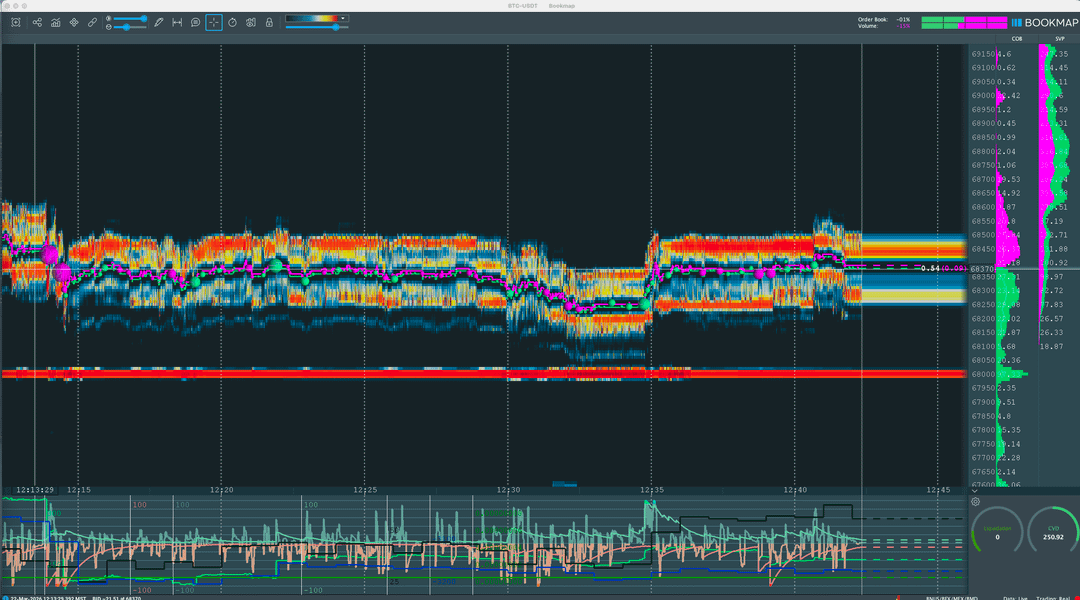Collapse the widgets panel with chevron
This screenshot has height=600, width=1080.
[975, 491]
